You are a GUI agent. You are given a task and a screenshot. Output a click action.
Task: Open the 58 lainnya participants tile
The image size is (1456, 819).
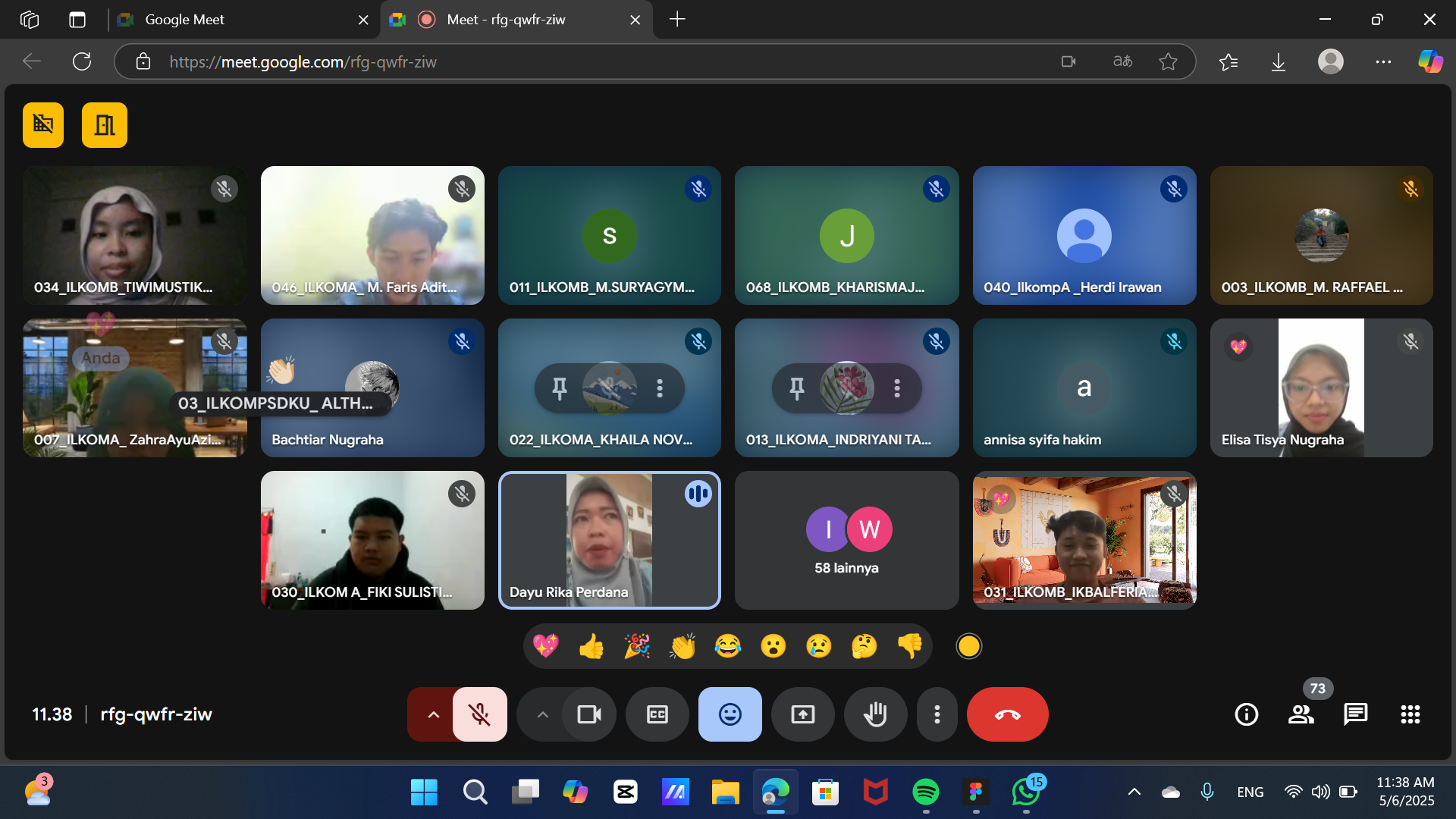pyautogui.click(x=846, y=540)
